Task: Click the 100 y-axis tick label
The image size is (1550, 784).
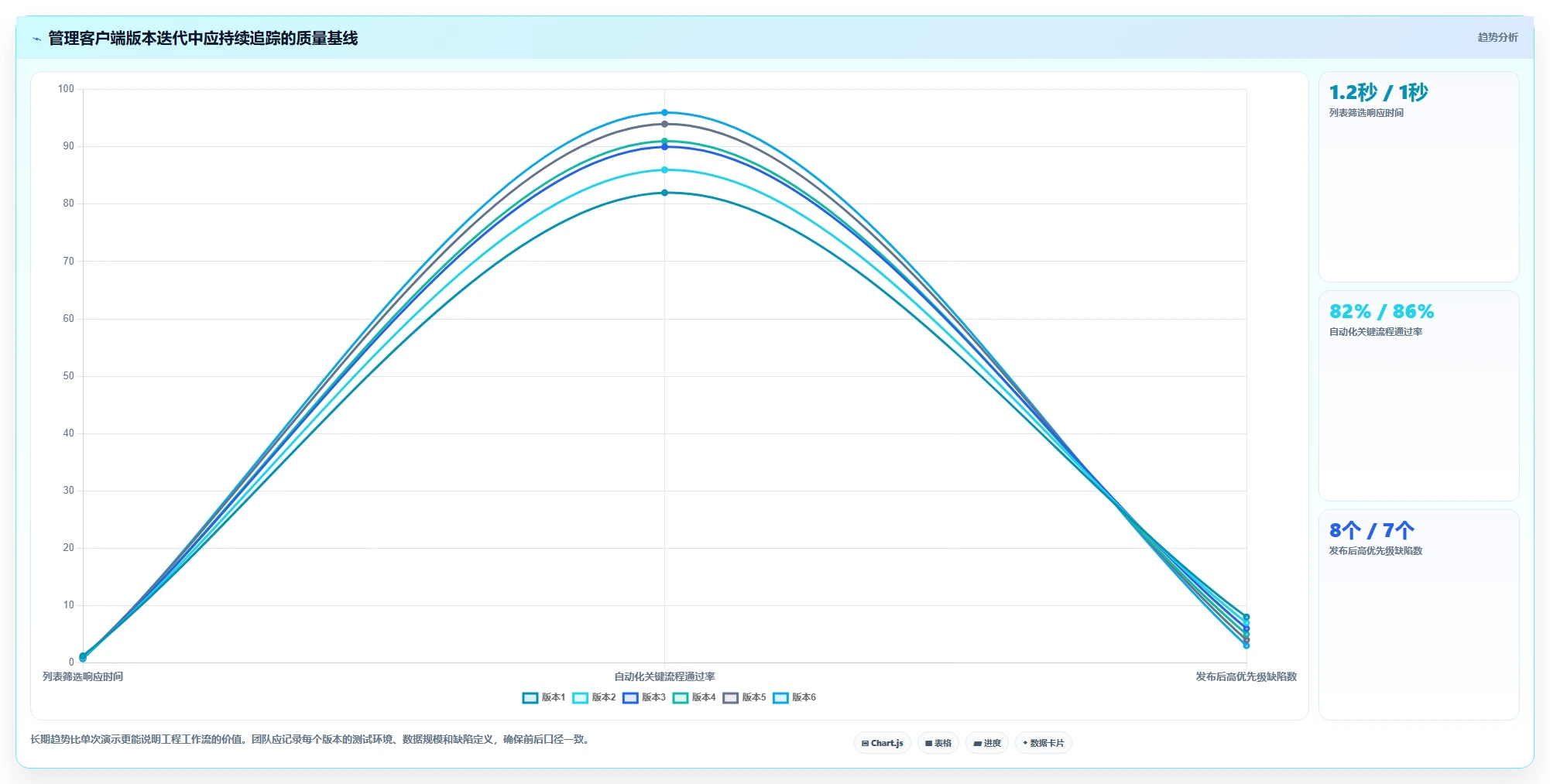Action: click(66, 89)
